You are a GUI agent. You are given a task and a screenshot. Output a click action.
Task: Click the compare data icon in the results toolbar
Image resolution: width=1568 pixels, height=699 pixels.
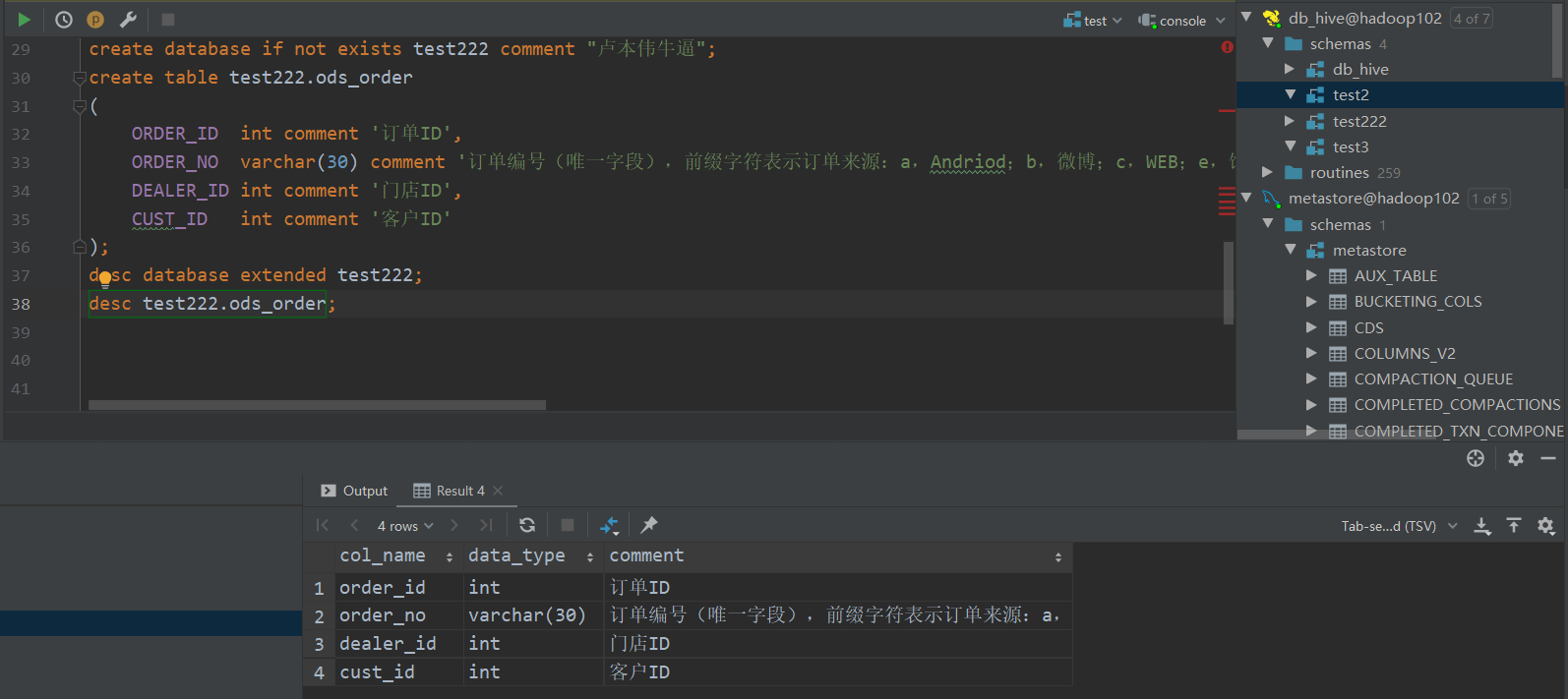pyautogui.click(x=610, y=525)
